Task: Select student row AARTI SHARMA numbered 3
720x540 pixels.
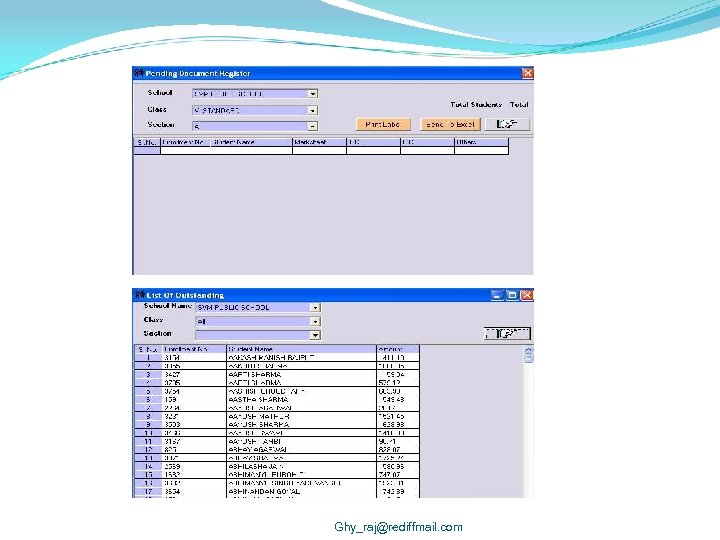Action: click(x=277, y=375)
